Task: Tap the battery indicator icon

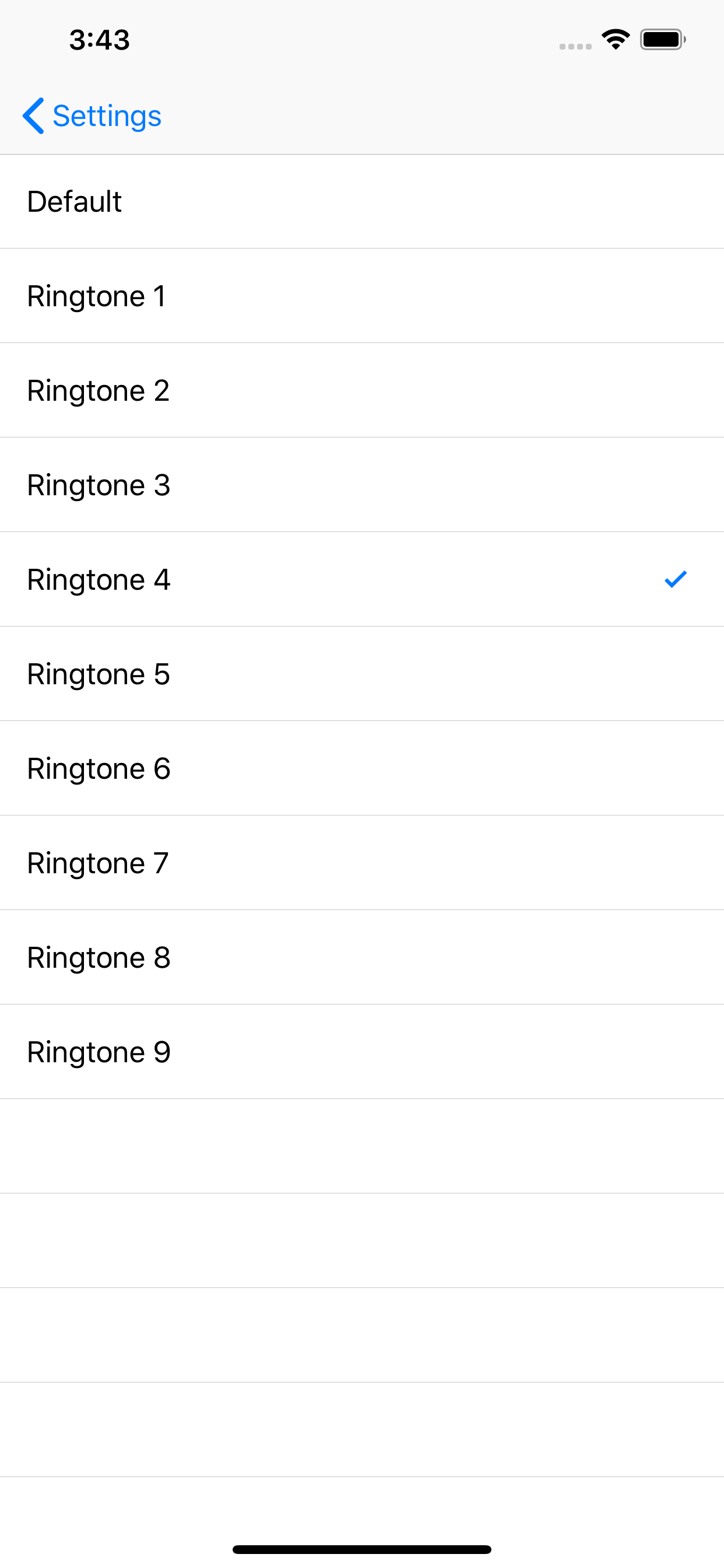Action: (x=663, y=40)
